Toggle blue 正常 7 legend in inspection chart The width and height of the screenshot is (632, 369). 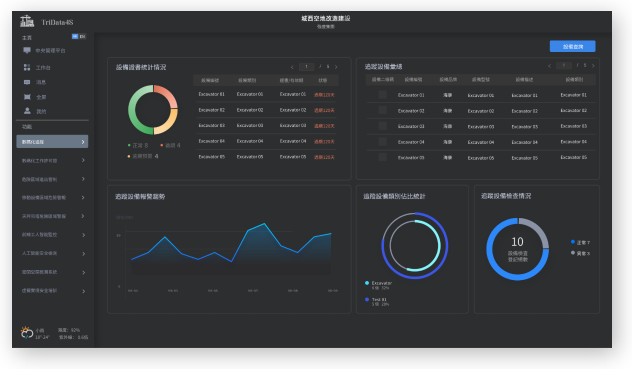(x=580, y=242)
